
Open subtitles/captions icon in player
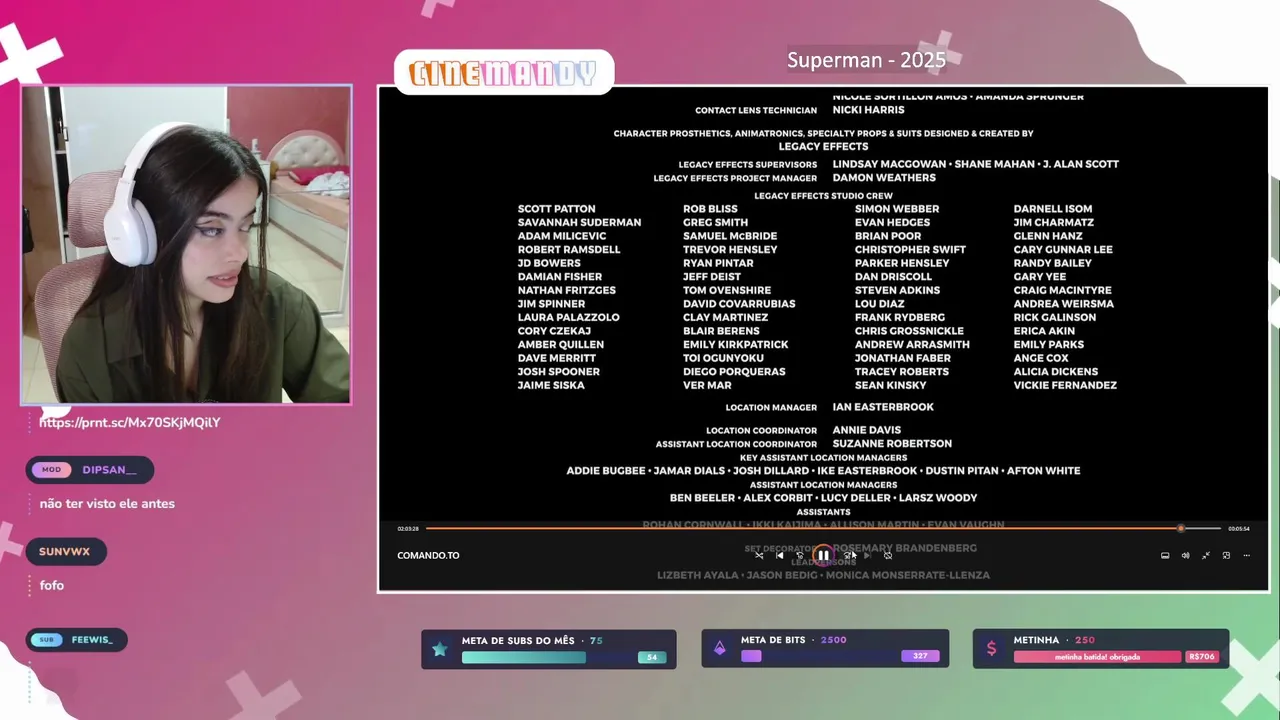click(x=1165, y=556)
